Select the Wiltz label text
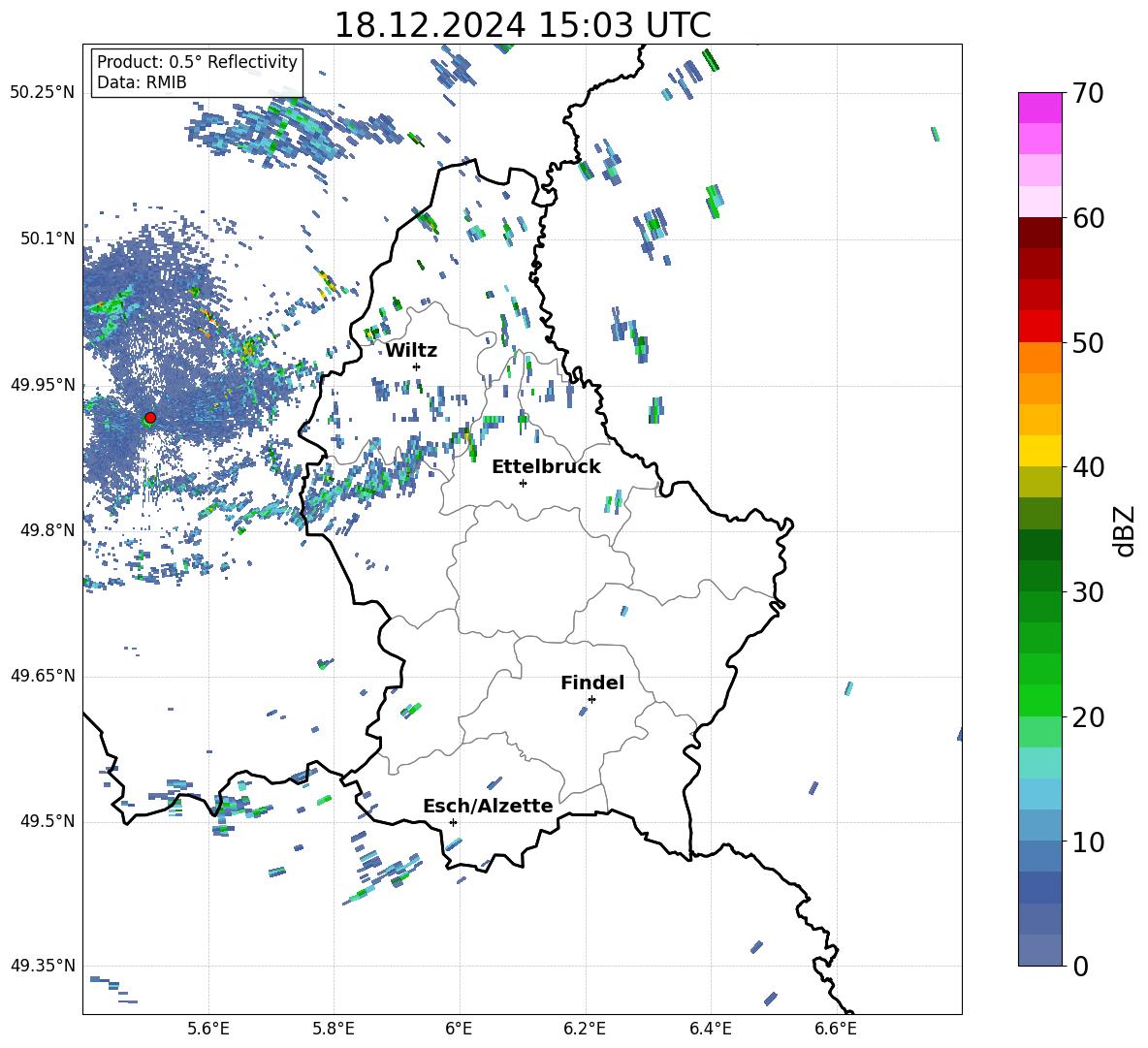Image resolution: width=1148 pixels, height=1048 pixels. click(411, 351)
